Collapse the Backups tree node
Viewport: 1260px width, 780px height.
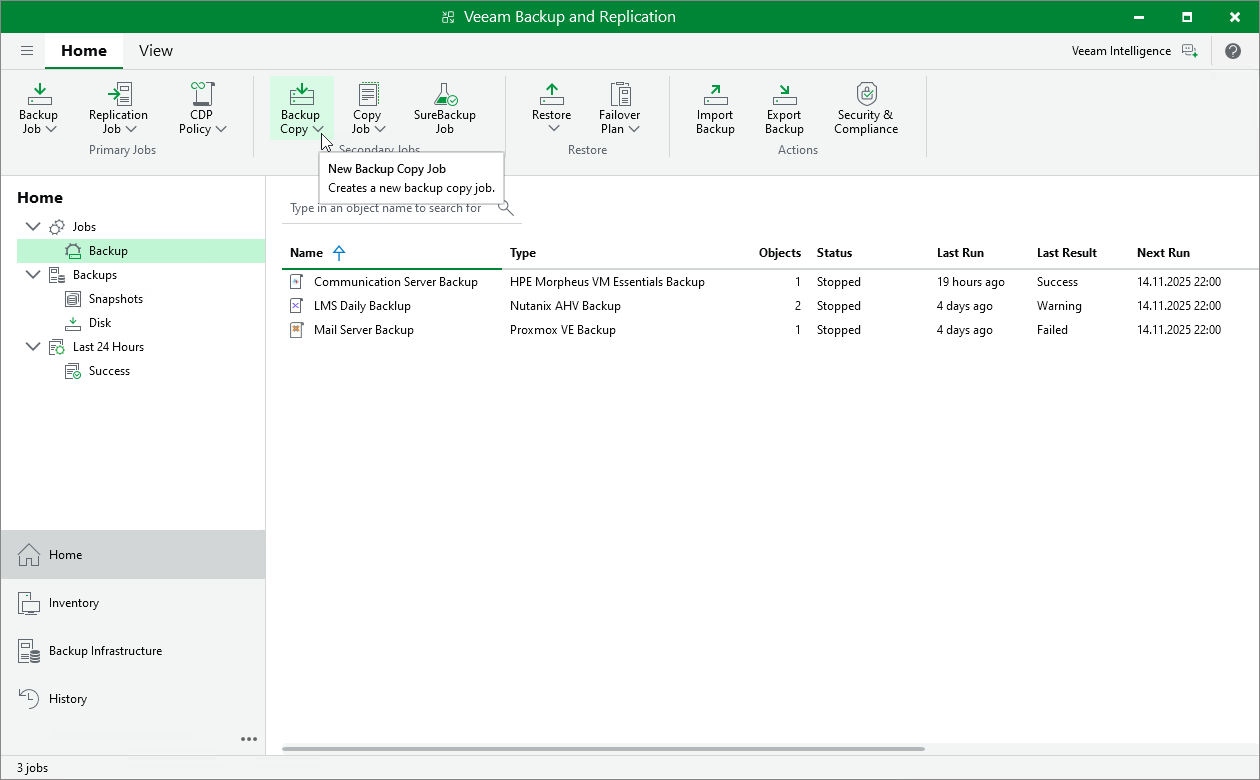coord(33,275)
